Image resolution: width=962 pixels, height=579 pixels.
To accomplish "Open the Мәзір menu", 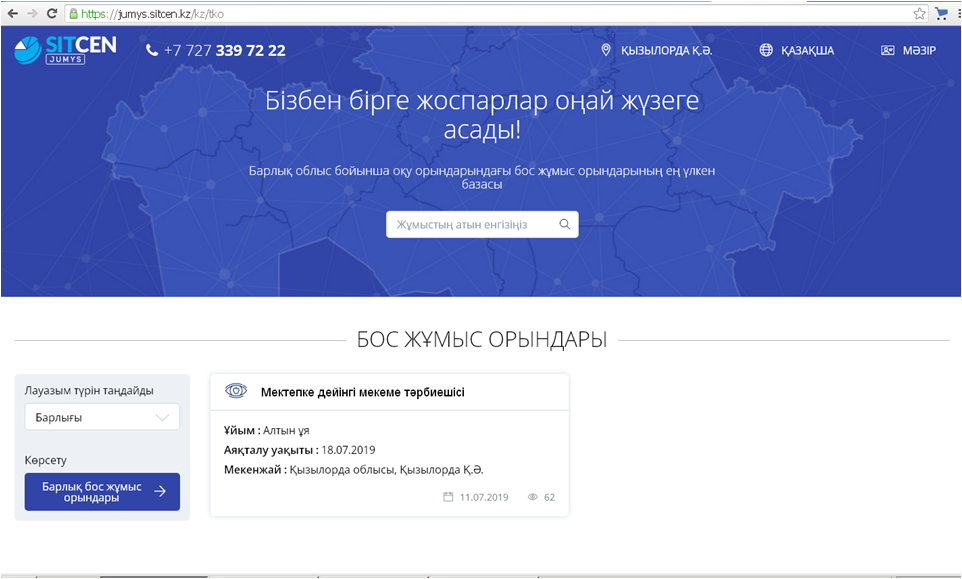I will click(919, 51).
